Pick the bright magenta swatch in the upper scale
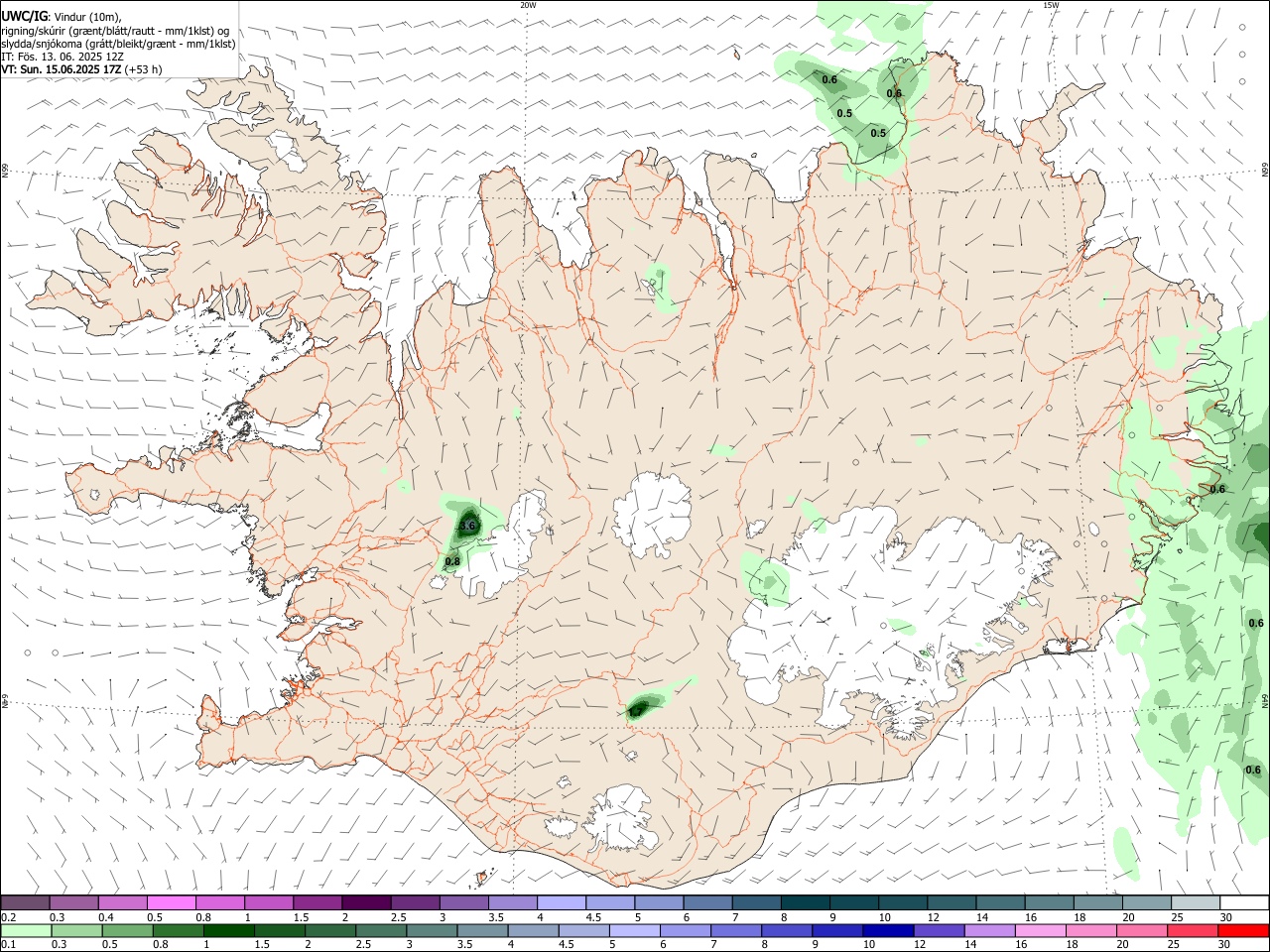The height and width of the screenshot is (952, 1270). pos(171,902)
